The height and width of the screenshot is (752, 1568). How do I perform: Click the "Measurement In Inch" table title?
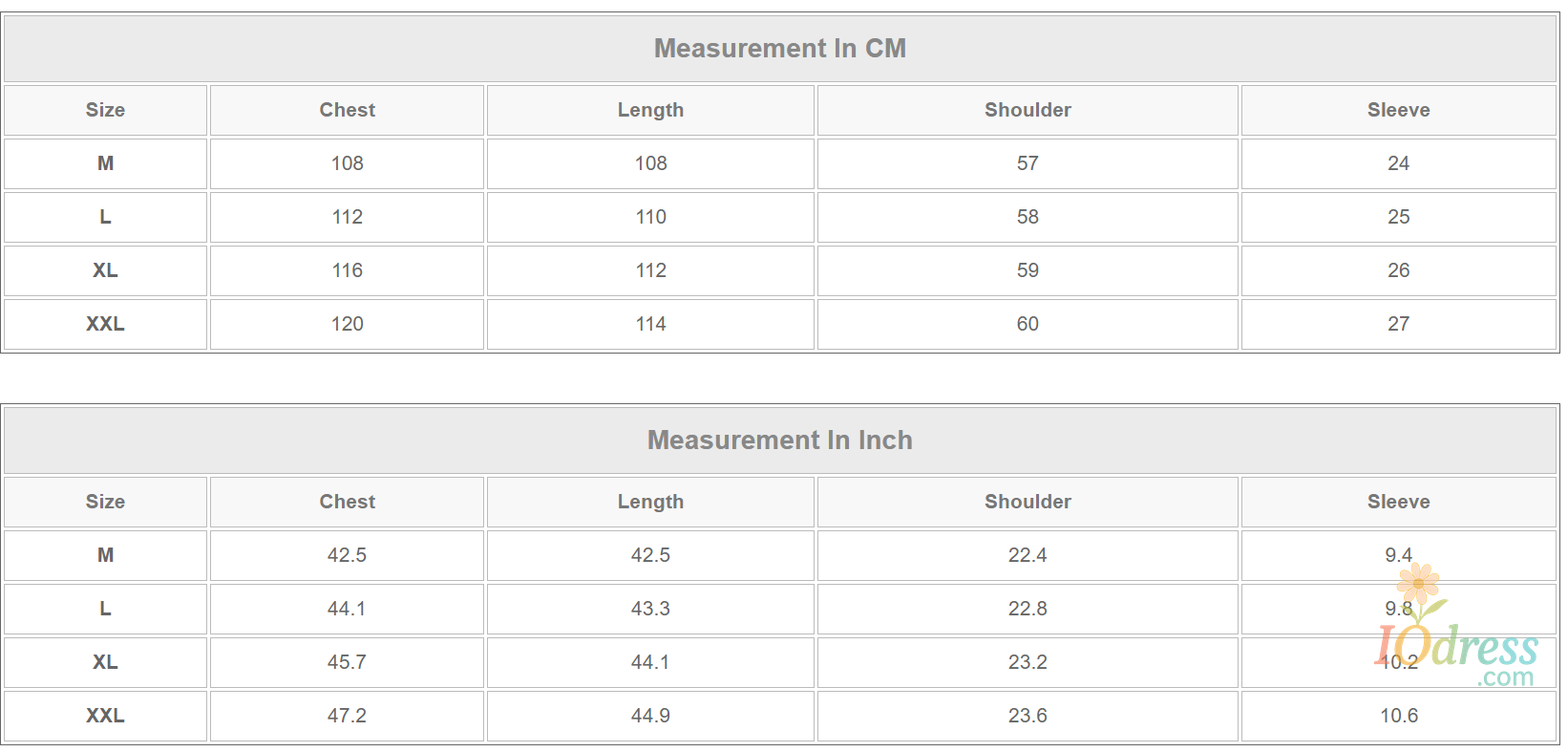coord(779,440)
